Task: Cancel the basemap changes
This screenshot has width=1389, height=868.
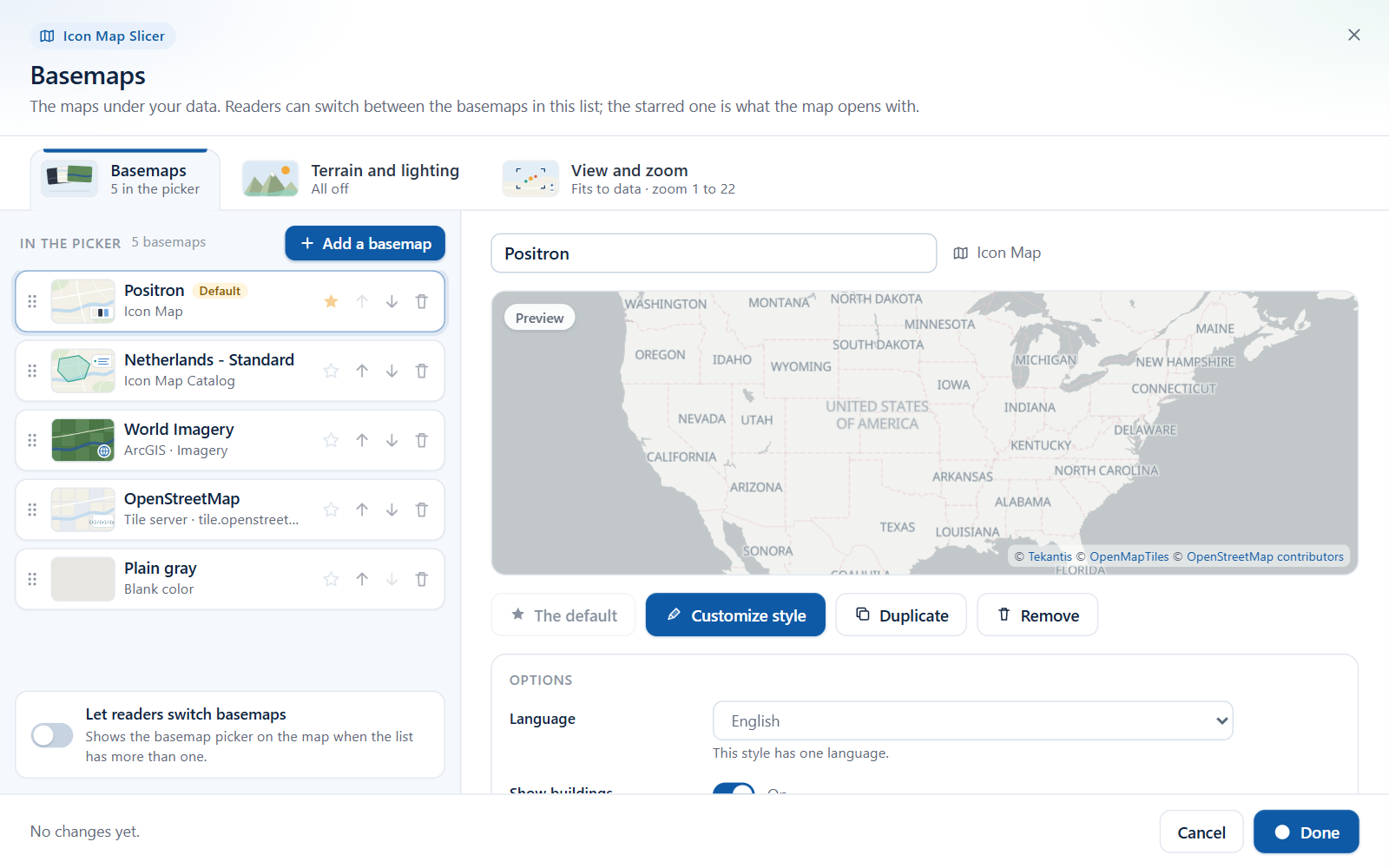Action: pos(1201,832)
